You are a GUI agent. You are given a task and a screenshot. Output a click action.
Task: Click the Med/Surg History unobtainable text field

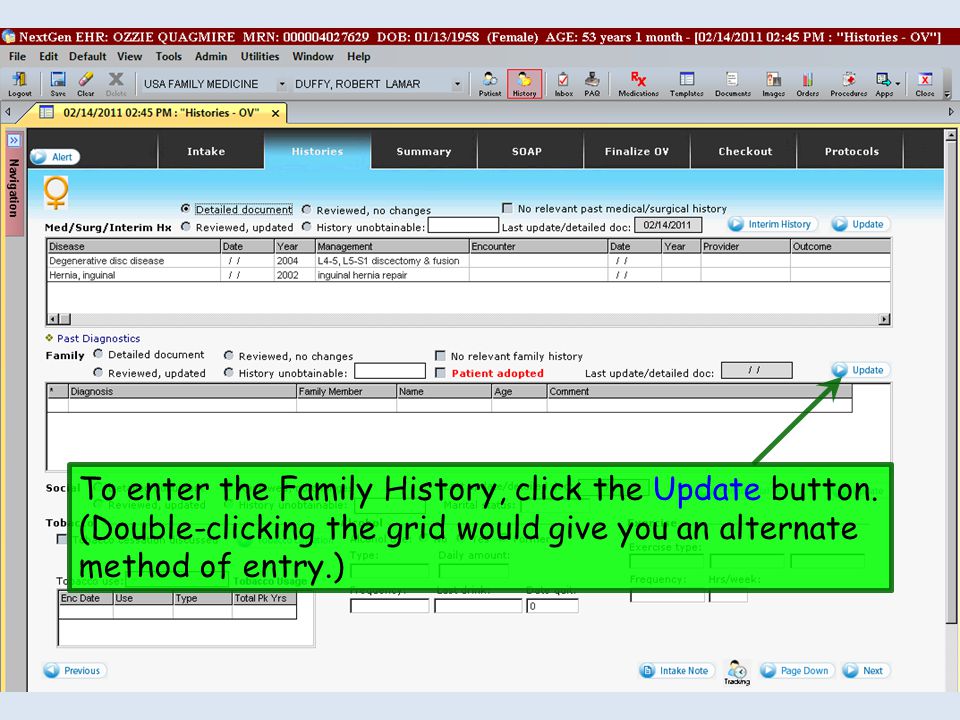coord(463,225)
